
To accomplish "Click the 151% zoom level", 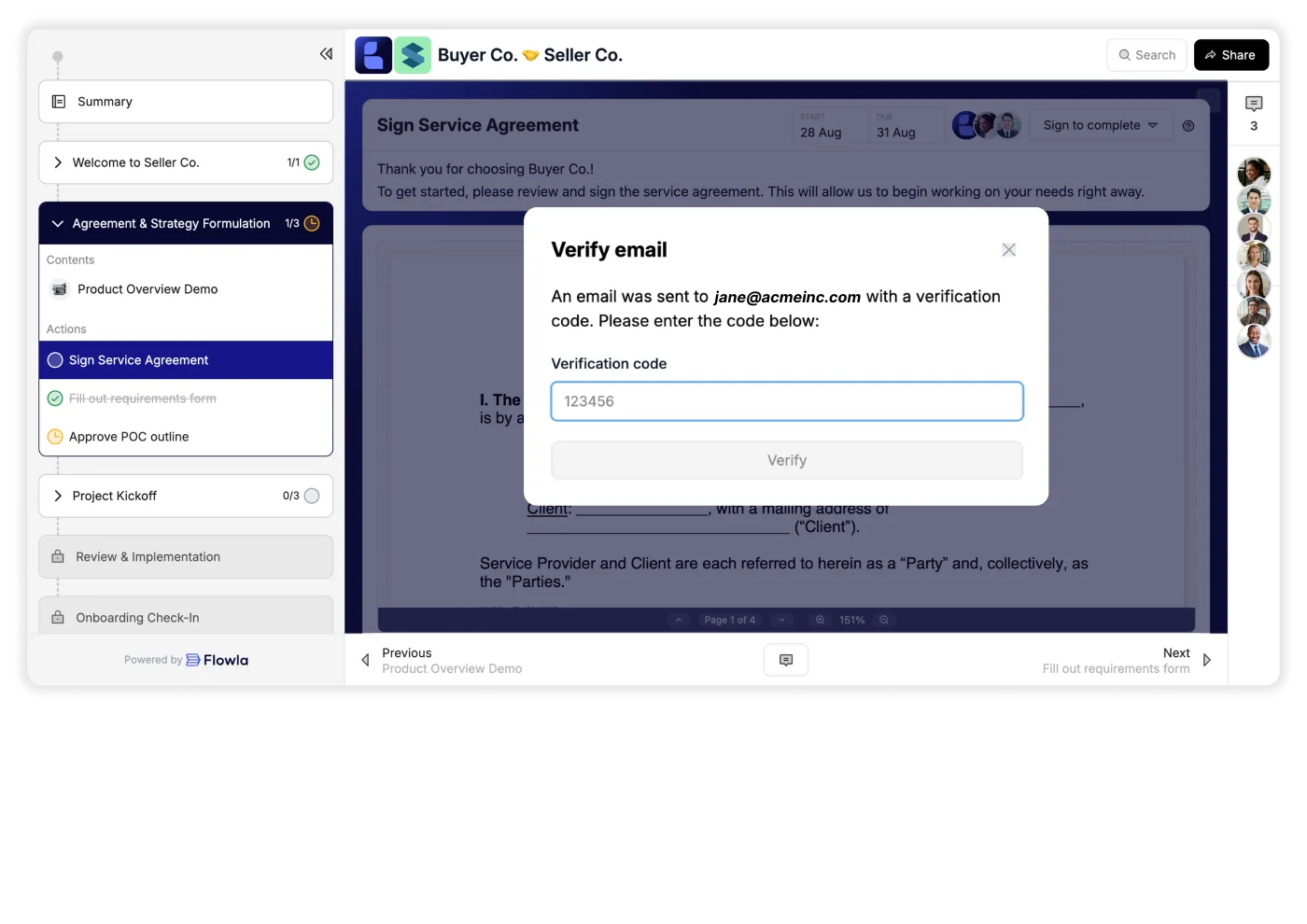I will click(851, 620).
